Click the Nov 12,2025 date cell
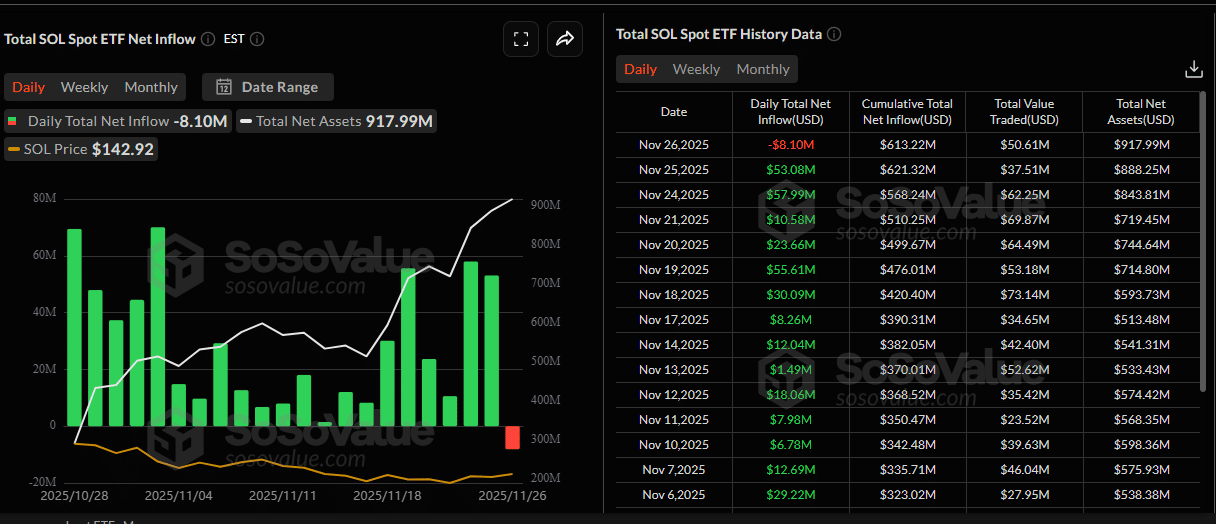 coord(674,395)
